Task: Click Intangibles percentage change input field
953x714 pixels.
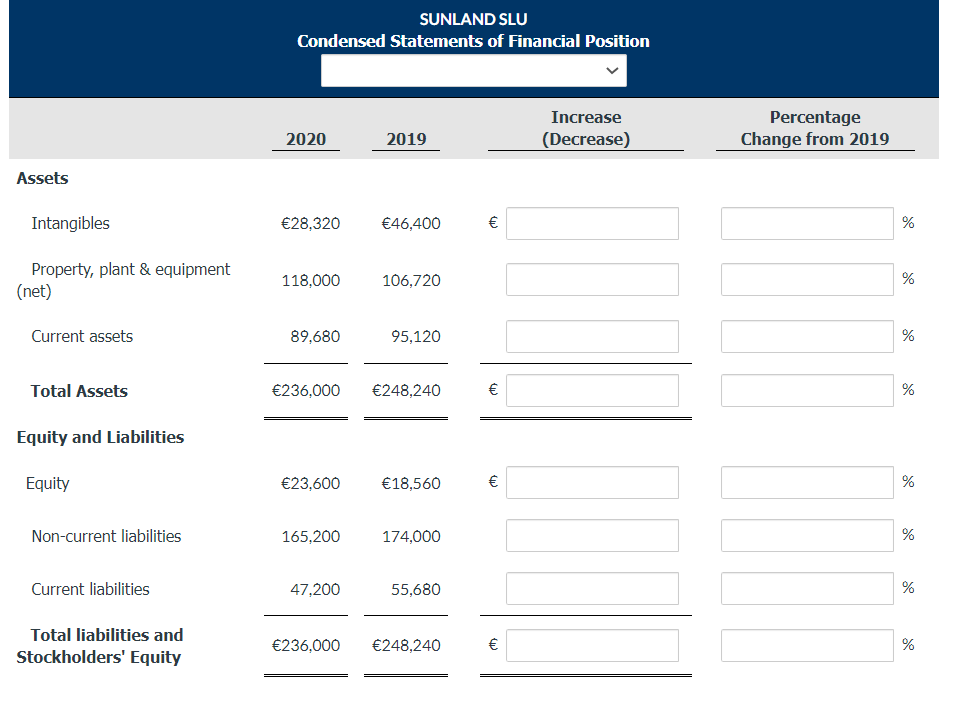Action: [x=807, y=224]
